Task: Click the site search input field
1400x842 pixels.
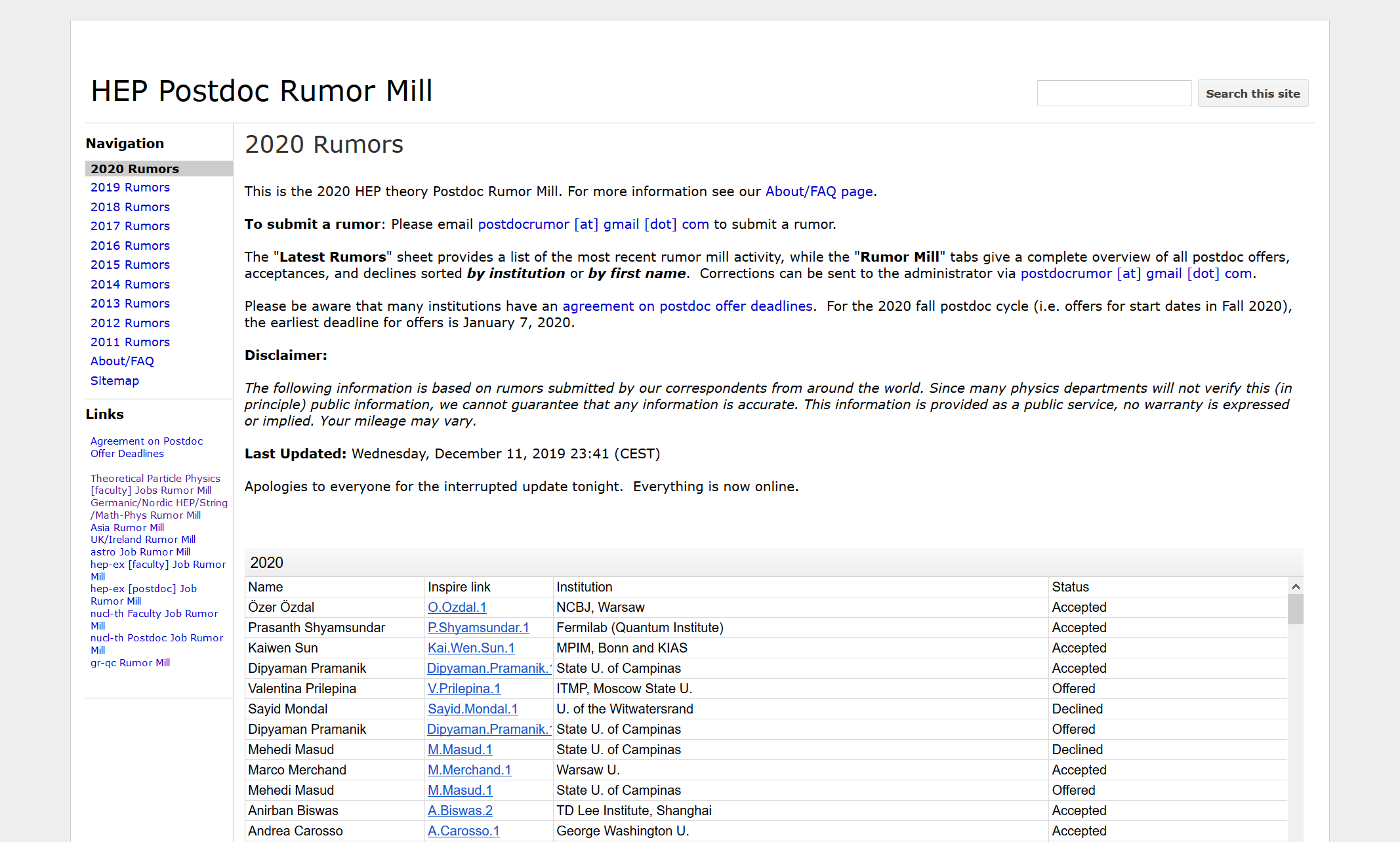Action: pos(1114,93)
